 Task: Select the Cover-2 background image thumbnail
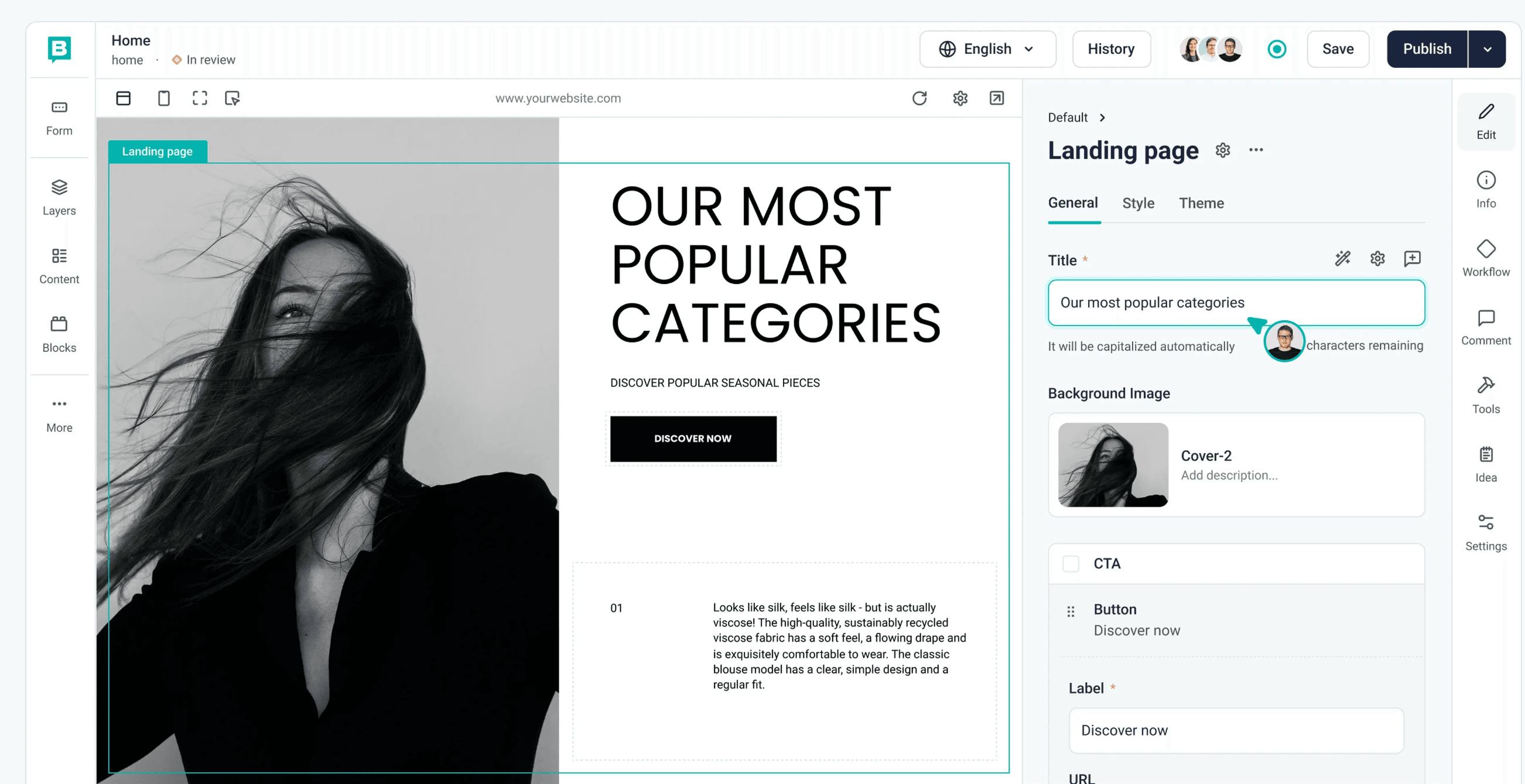click(1113, 464)
